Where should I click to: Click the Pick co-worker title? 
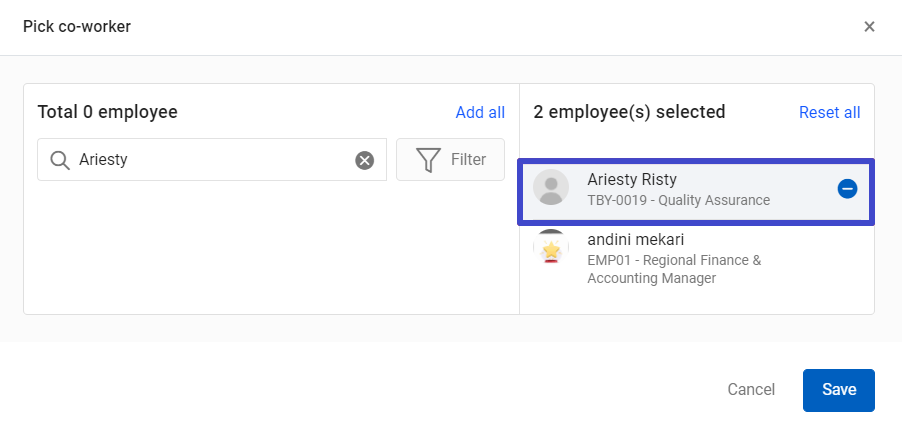click(x=77, y=26)
